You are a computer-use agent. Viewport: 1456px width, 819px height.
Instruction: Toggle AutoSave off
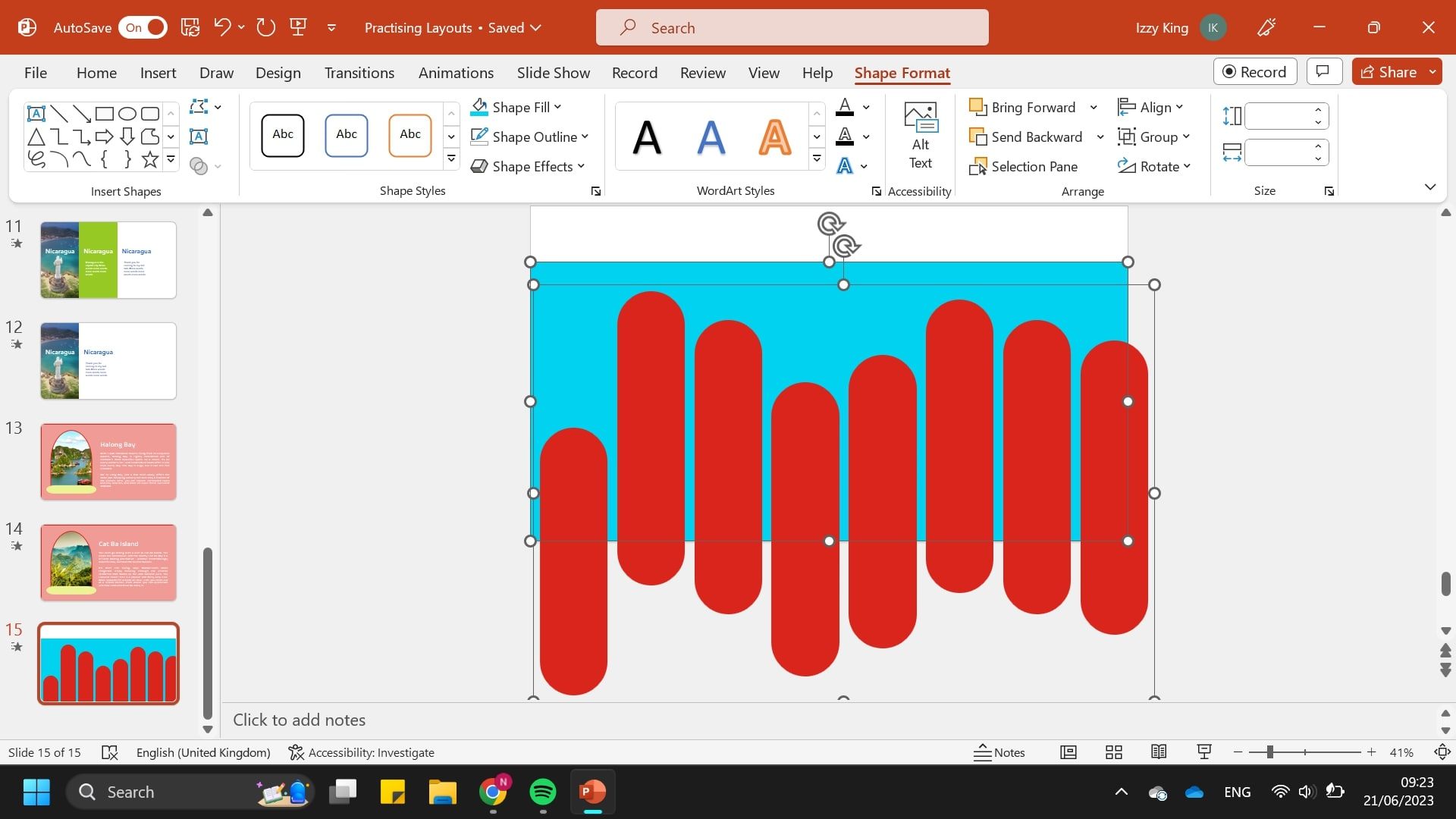click(143, 28)
